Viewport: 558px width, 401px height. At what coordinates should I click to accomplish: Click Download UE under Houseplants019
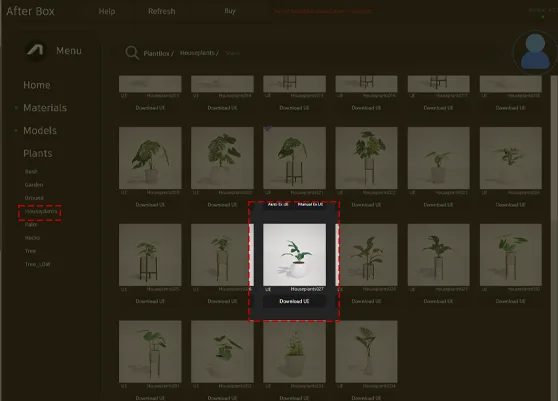[x=150, y=205]
